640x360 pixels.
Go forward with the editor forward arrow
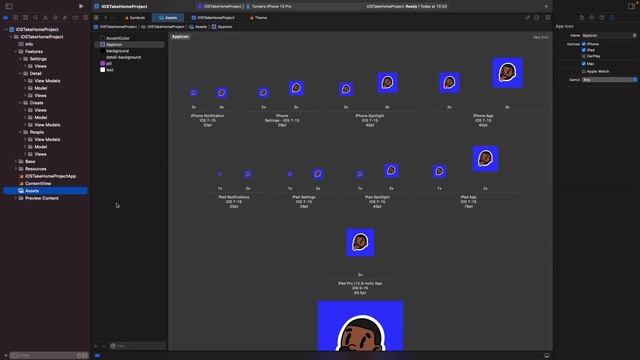click(x=112, y=18)
